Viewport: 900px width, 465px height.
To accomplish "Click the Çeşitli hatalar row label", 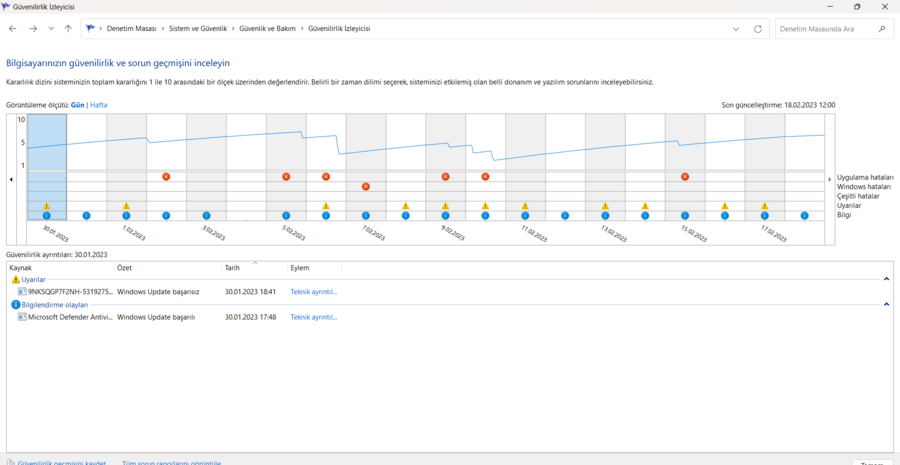I will pos(858,196).
